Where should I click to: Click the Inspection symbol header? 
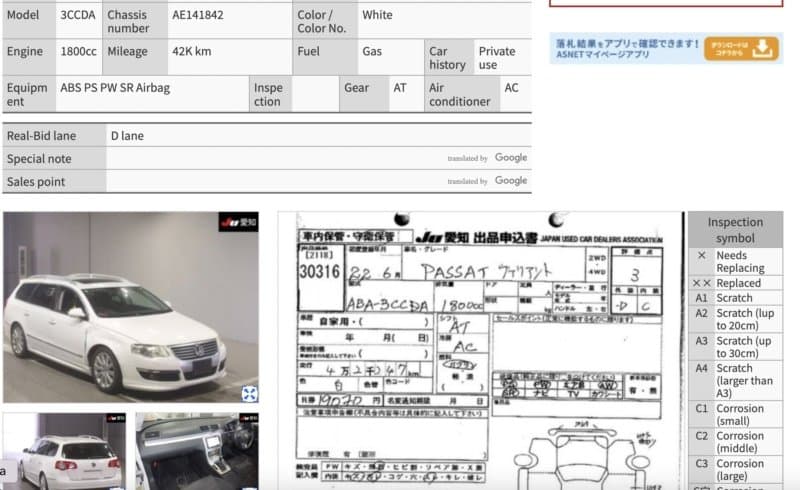tap(735, 230)
